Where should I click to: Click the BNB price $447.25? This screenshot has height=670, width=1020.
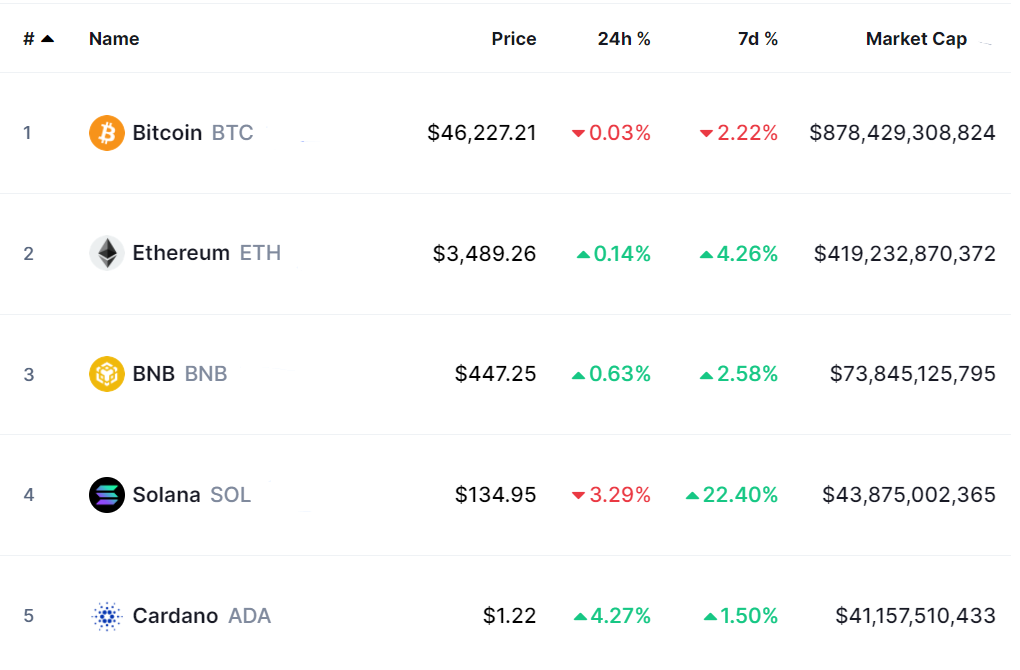coord(495,374)
